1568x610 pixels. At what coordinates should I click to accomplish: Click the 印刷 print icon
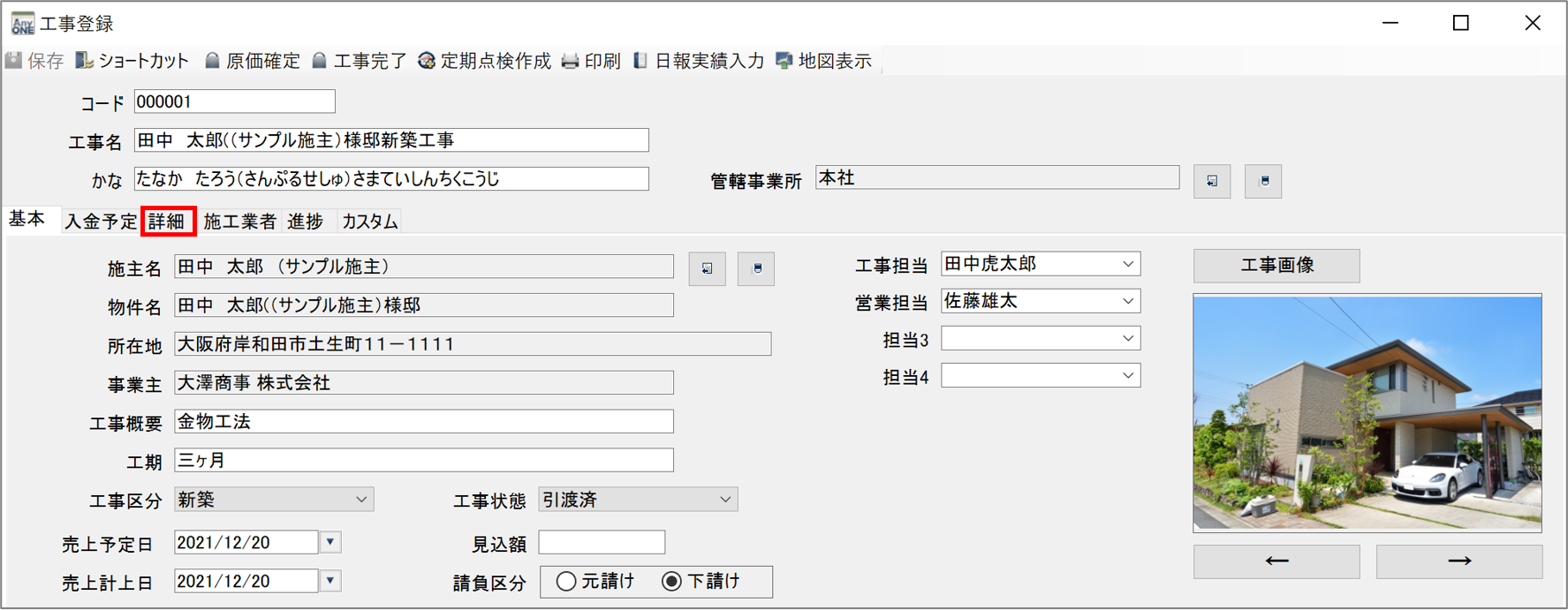pos(571,61)
